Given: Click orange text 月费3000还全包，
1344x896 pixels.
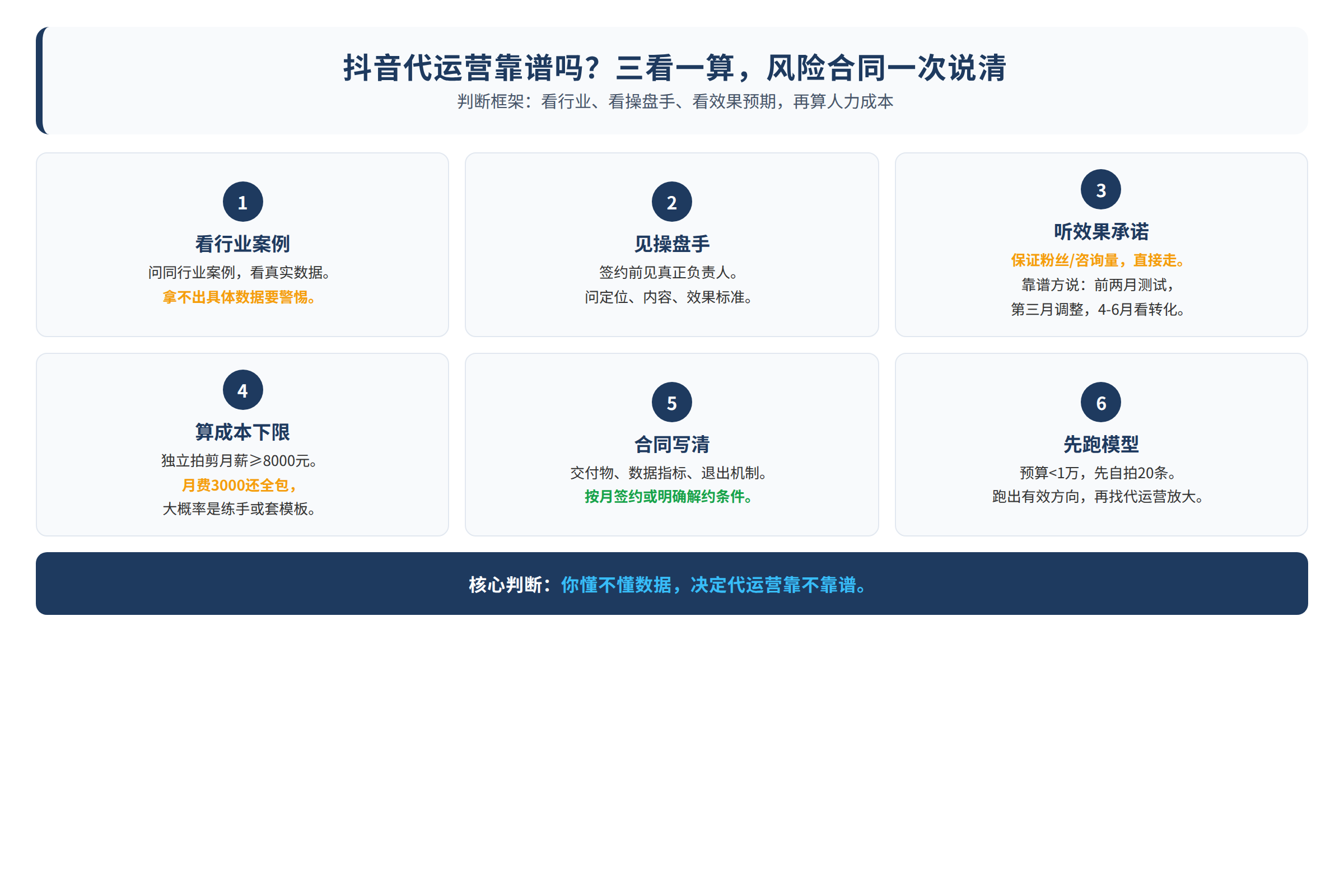Looking at the screenshot, I should tap(240, 485).
